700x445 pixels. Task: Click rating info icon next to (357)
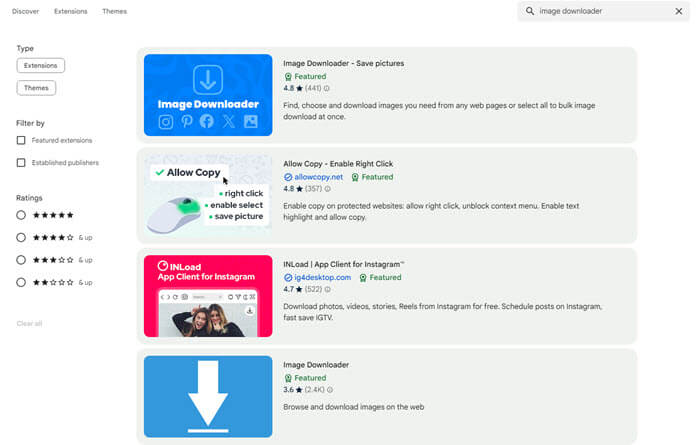coord(327,189)
